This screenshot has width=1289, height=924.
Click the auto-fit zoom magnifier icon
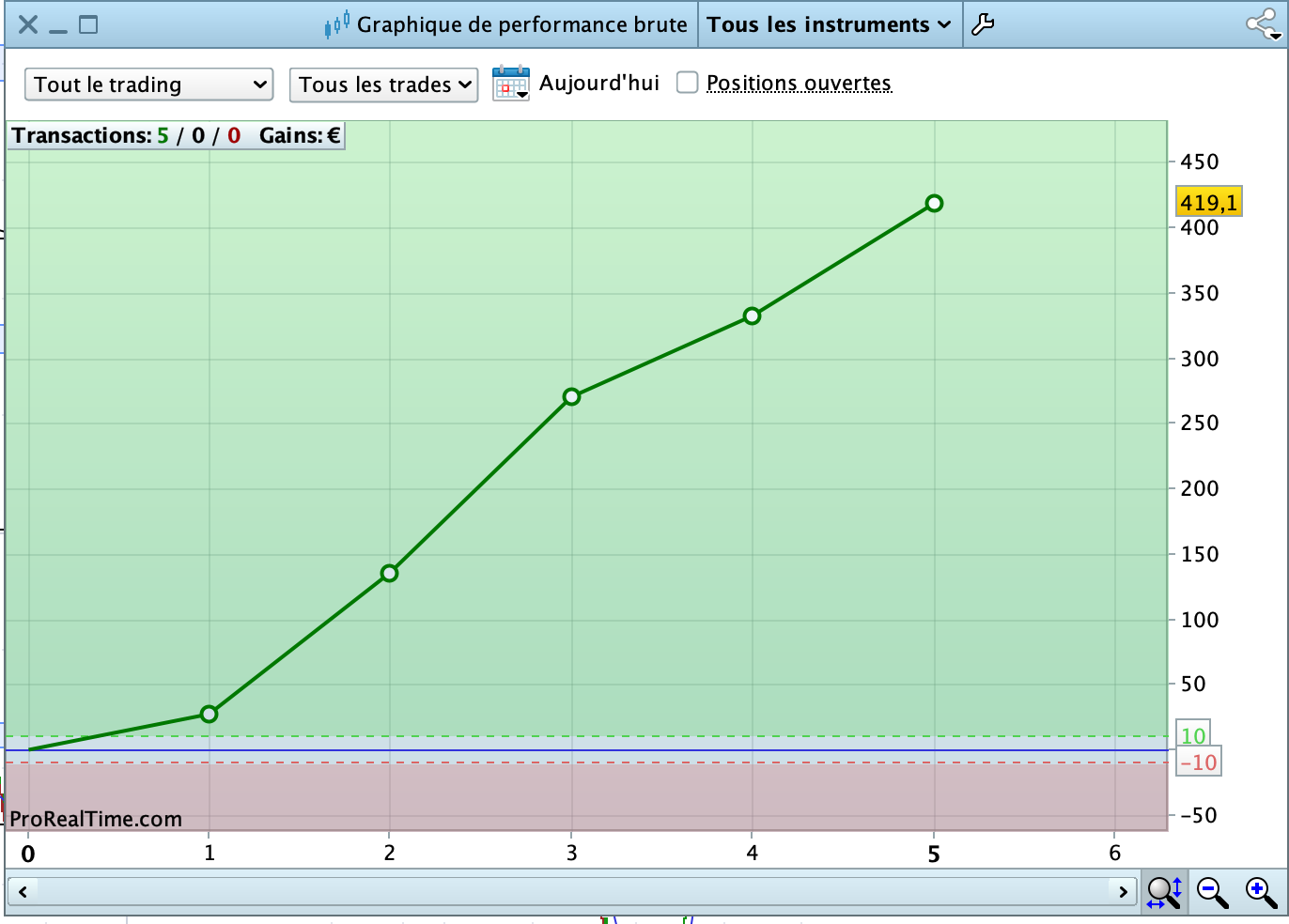(x=1164, y=891)
